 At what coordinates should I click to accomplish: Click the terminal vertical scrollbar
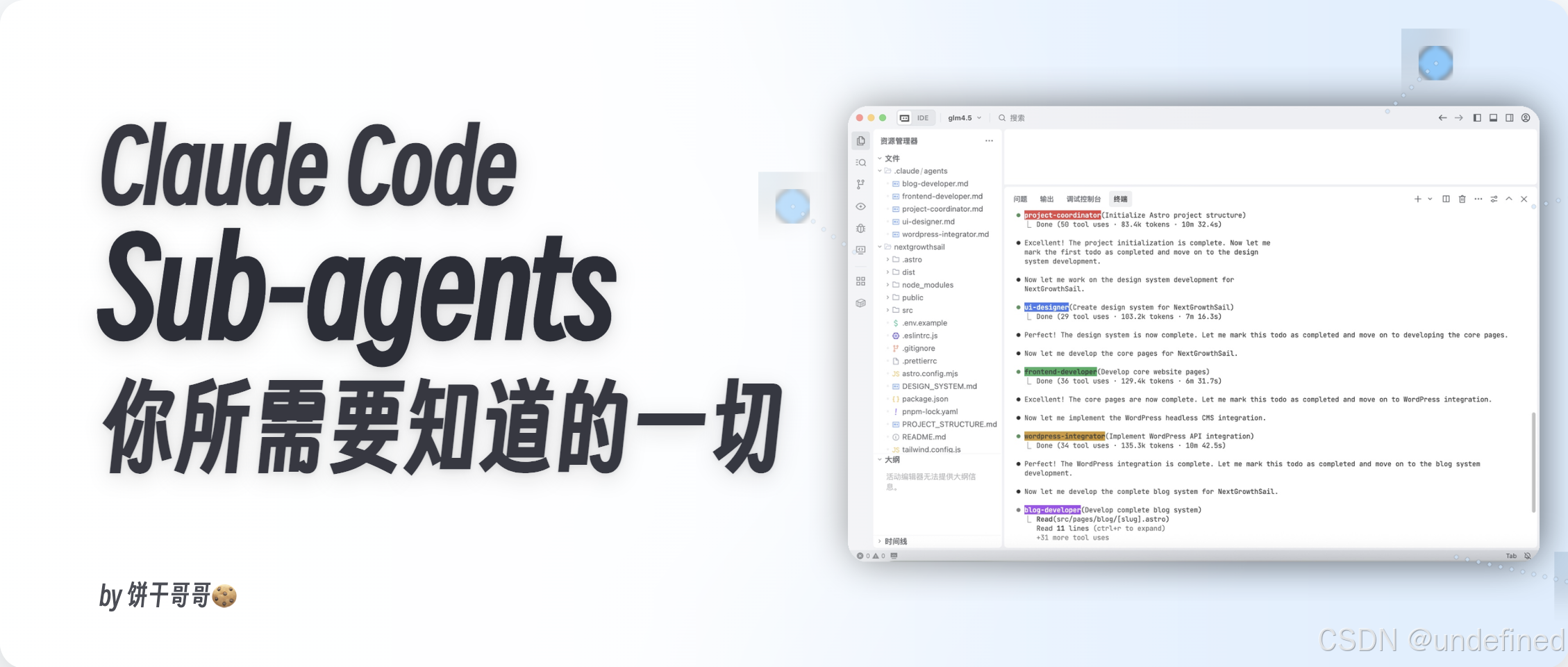point(1533,463)
